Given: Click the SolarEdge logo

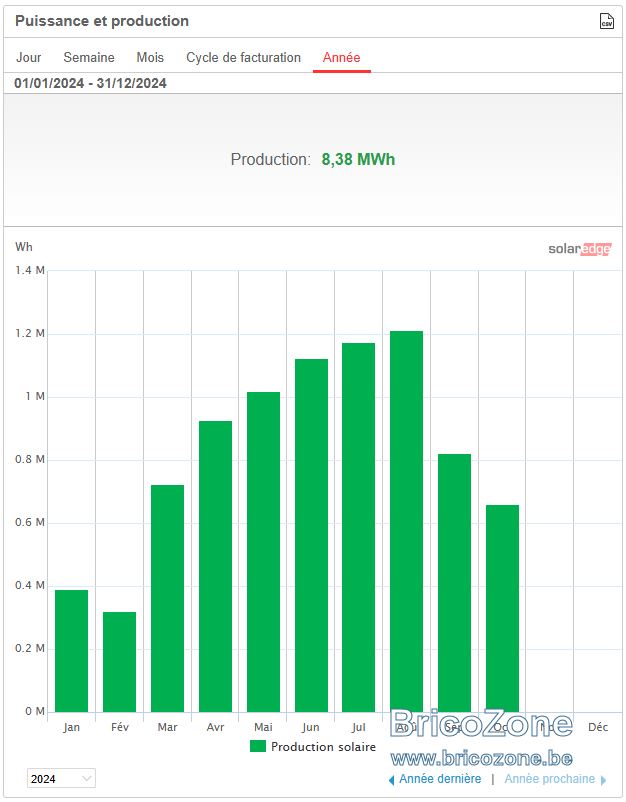Looking at the screenshot, I should pyautogui.click(x=579, y=249).
